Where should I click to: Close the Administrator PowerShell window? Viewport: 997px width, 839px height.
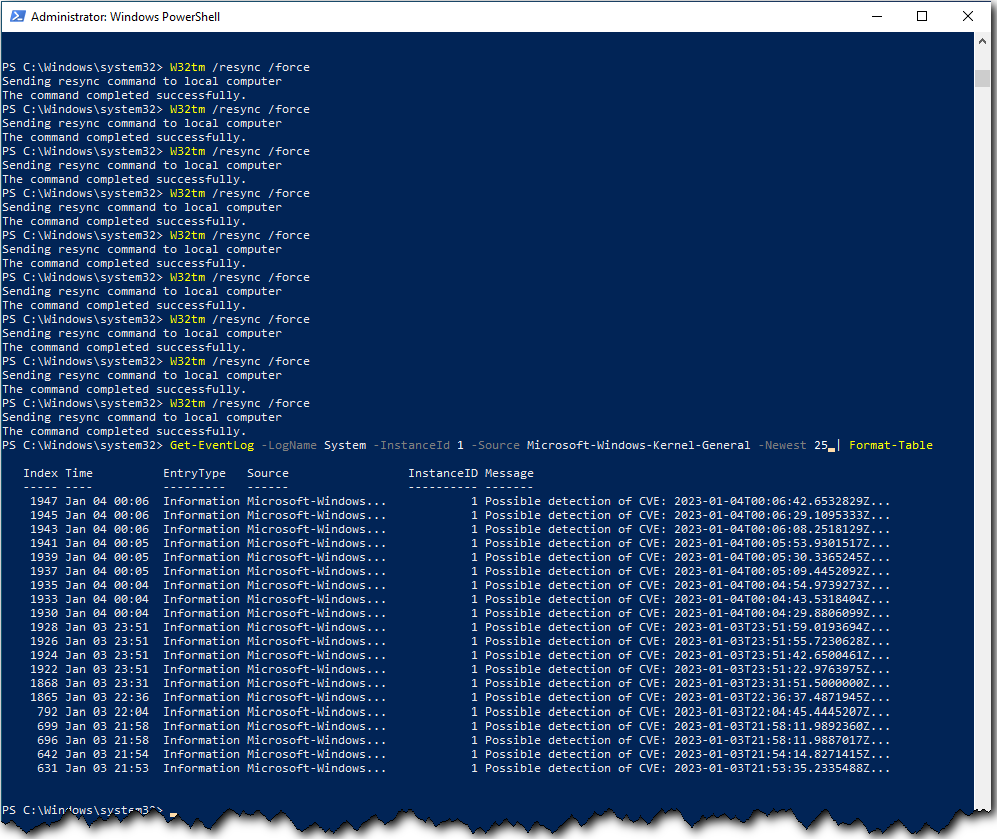coord(968,17)
